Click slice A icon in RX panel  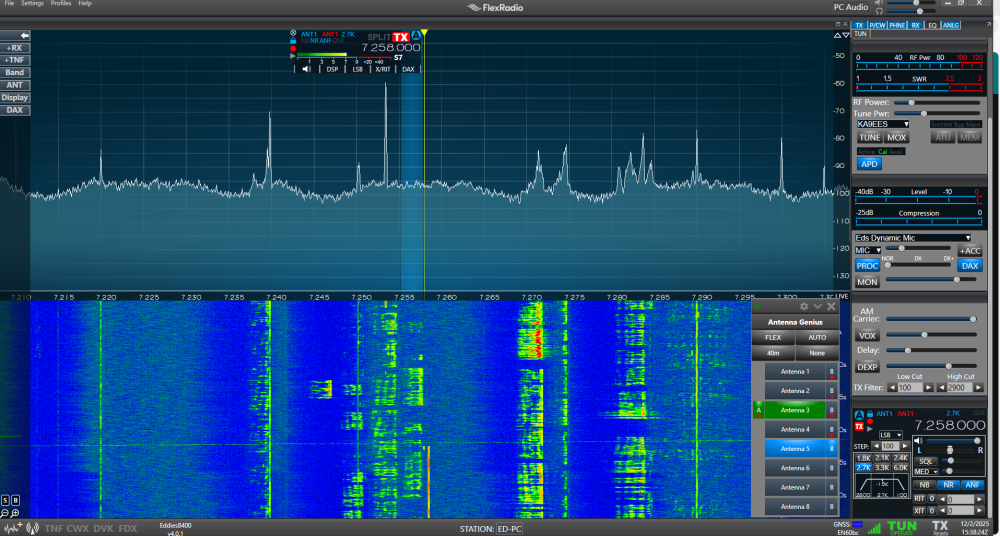pyautogui.click(x=858, y=413)
